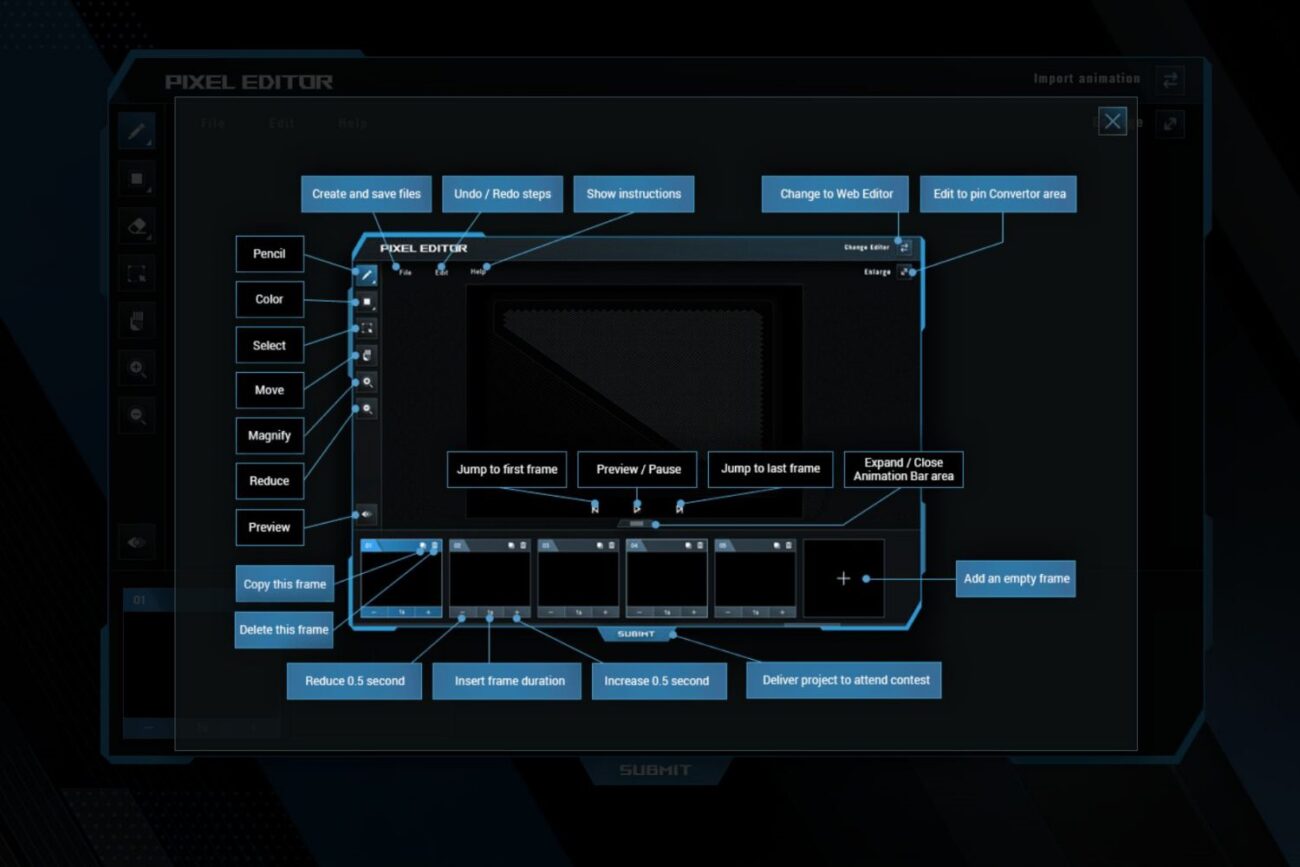Click the Enlarge expand icon in the diagram

[x=905, y=271]
